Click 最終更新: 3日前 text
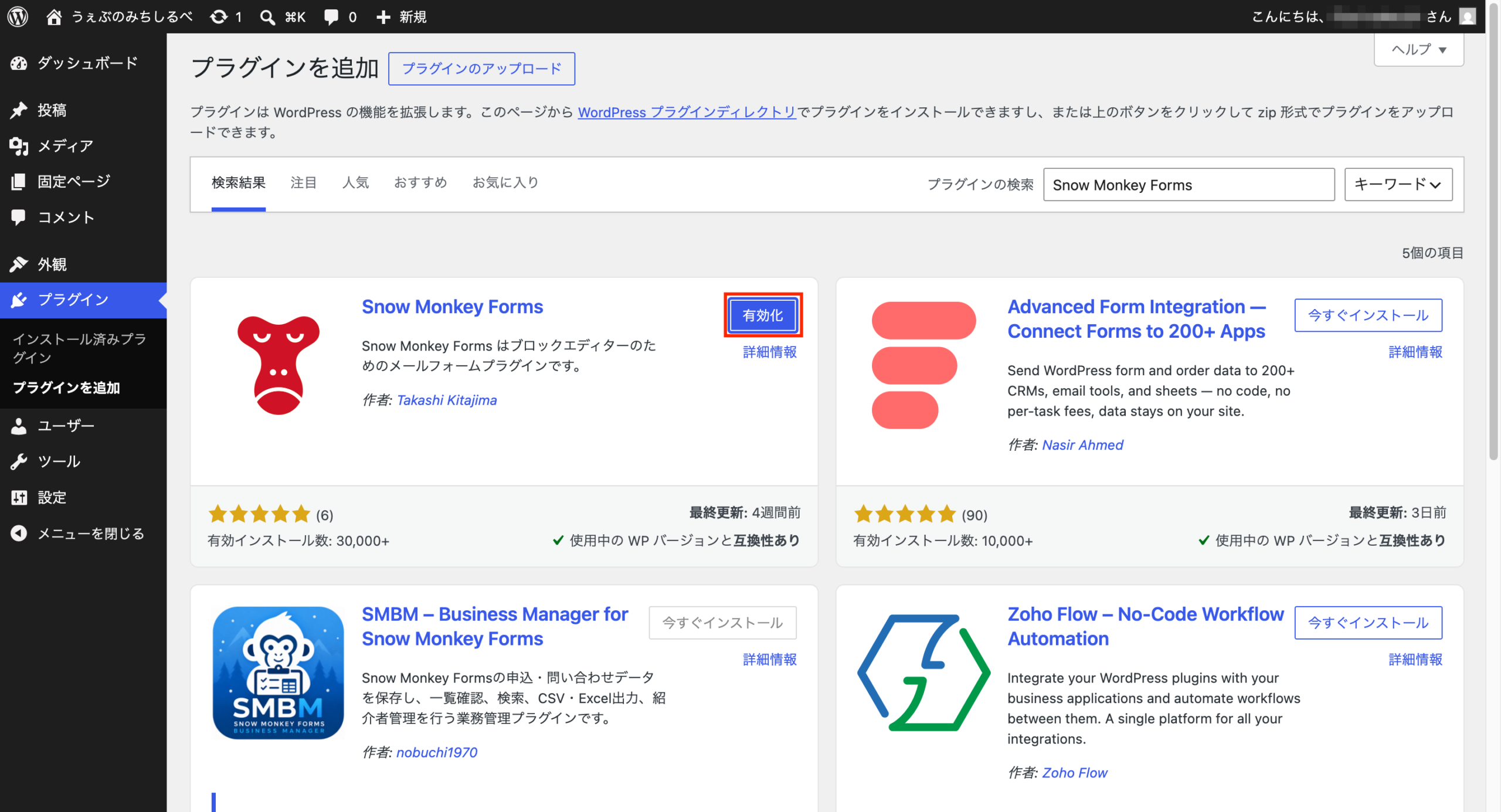 [x=1397, y=513]
